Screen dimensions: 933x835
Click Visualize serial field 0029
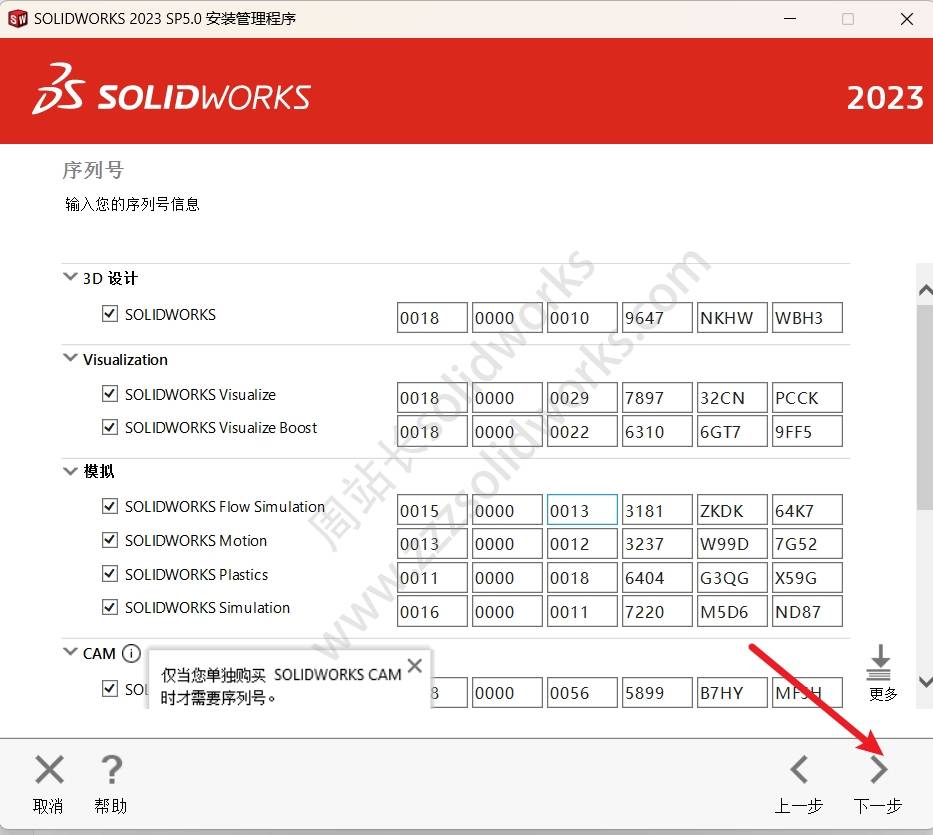pyautogui.click(x=582, y=397)
